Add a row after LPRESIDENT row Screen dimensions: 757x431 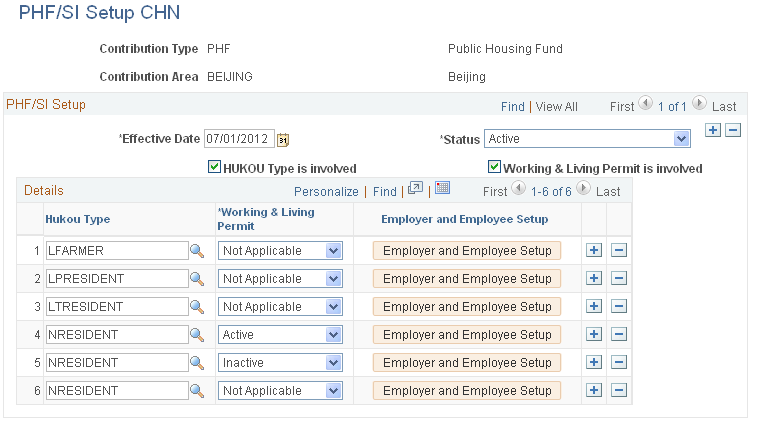[594, 278]
